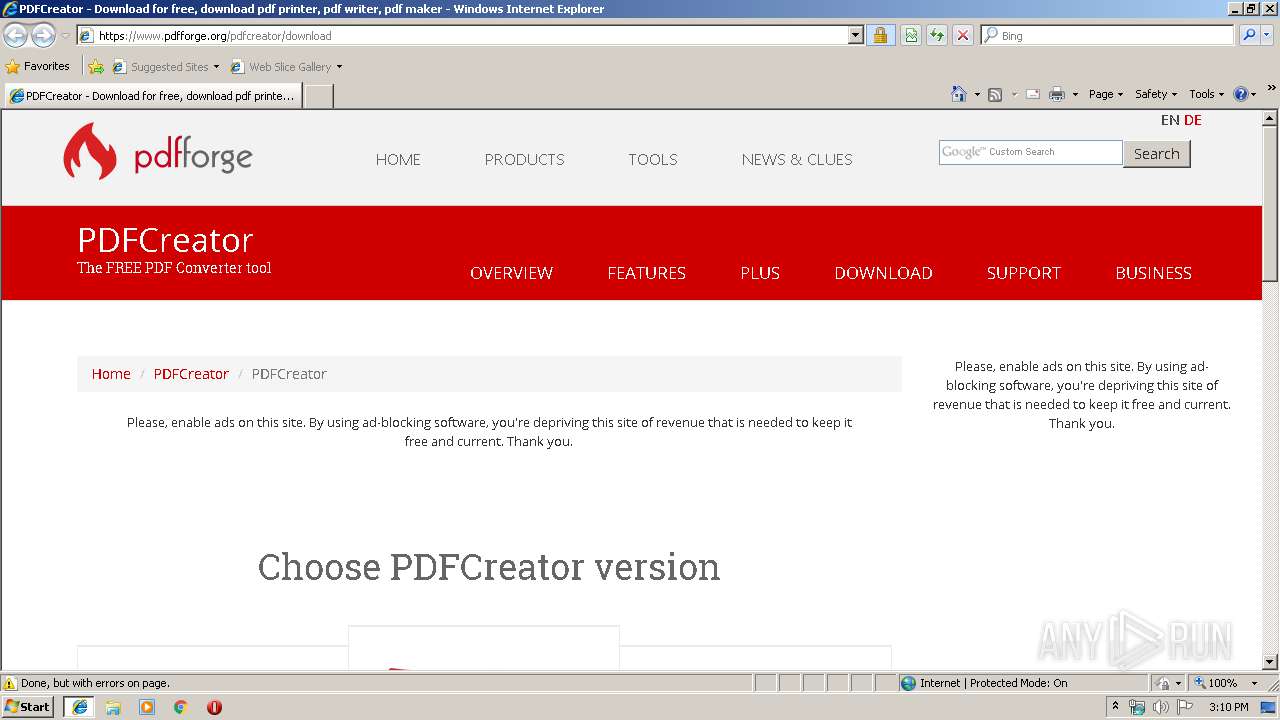Open a new blank tab
The width and height of the screenshot is (1280, 720).
319,96
